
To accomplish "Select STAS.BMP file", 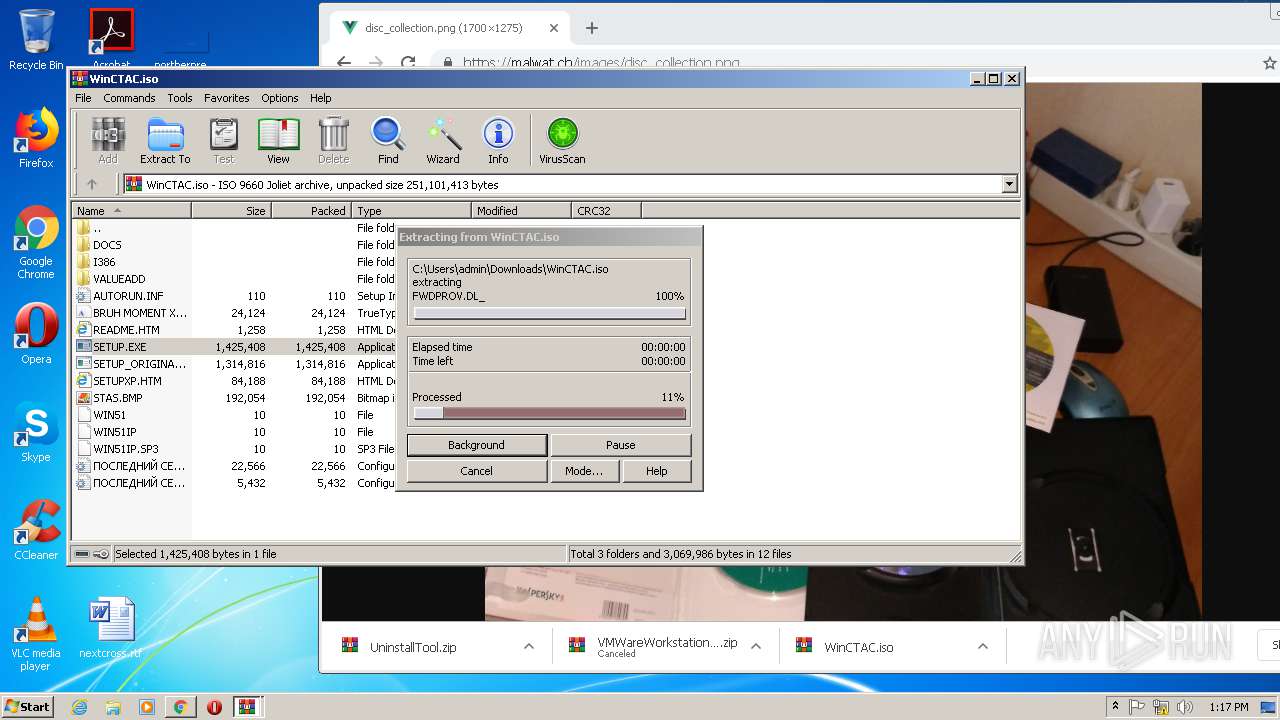I will pyautogui.click(x=117, y=398).
